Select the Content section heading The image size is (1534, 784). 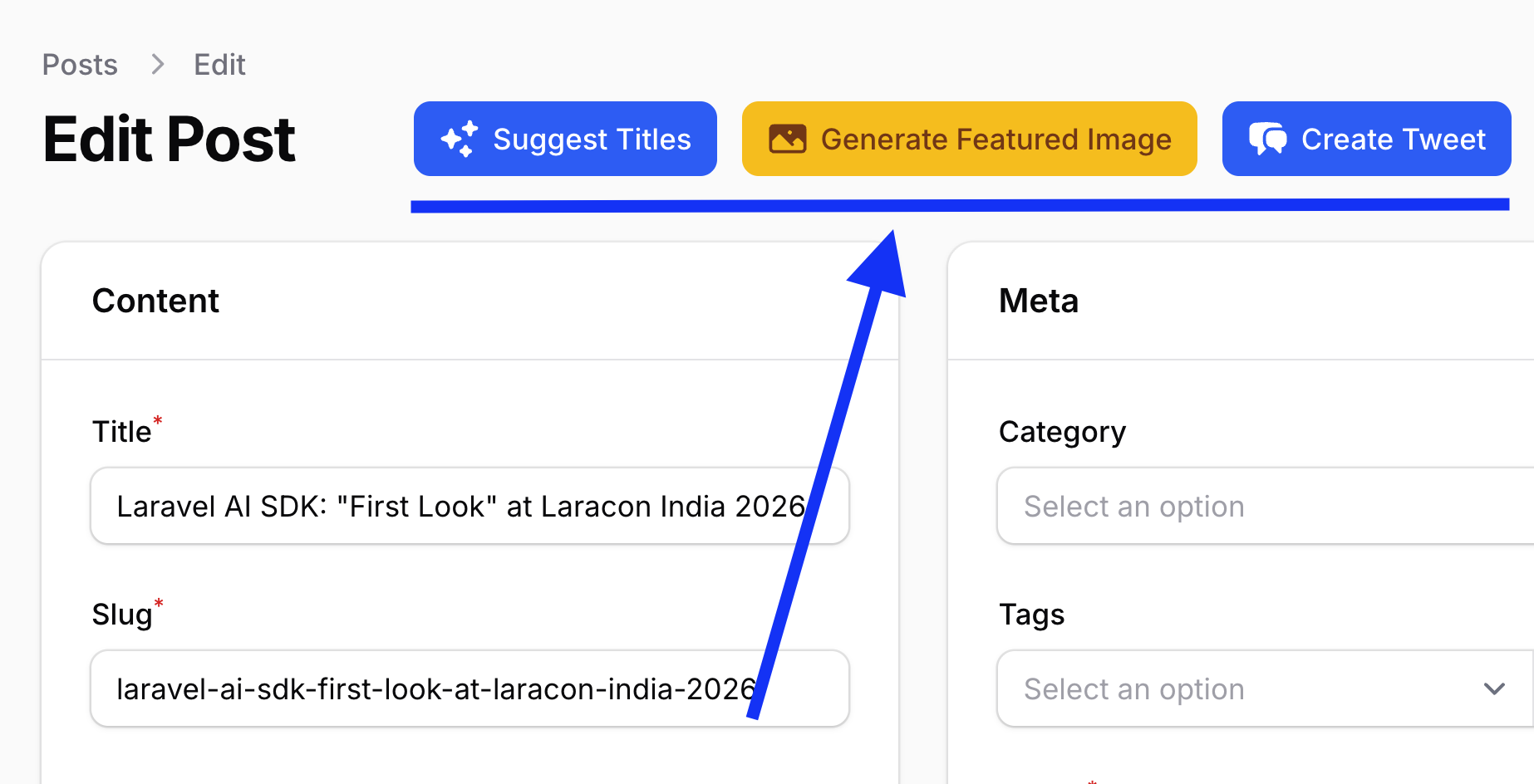(155, 301)
